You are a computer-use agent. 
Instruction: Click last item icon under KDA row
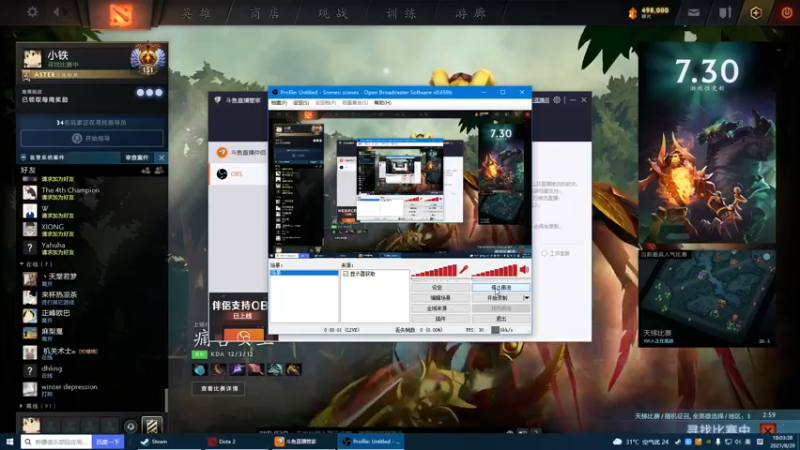click(293, 369)
